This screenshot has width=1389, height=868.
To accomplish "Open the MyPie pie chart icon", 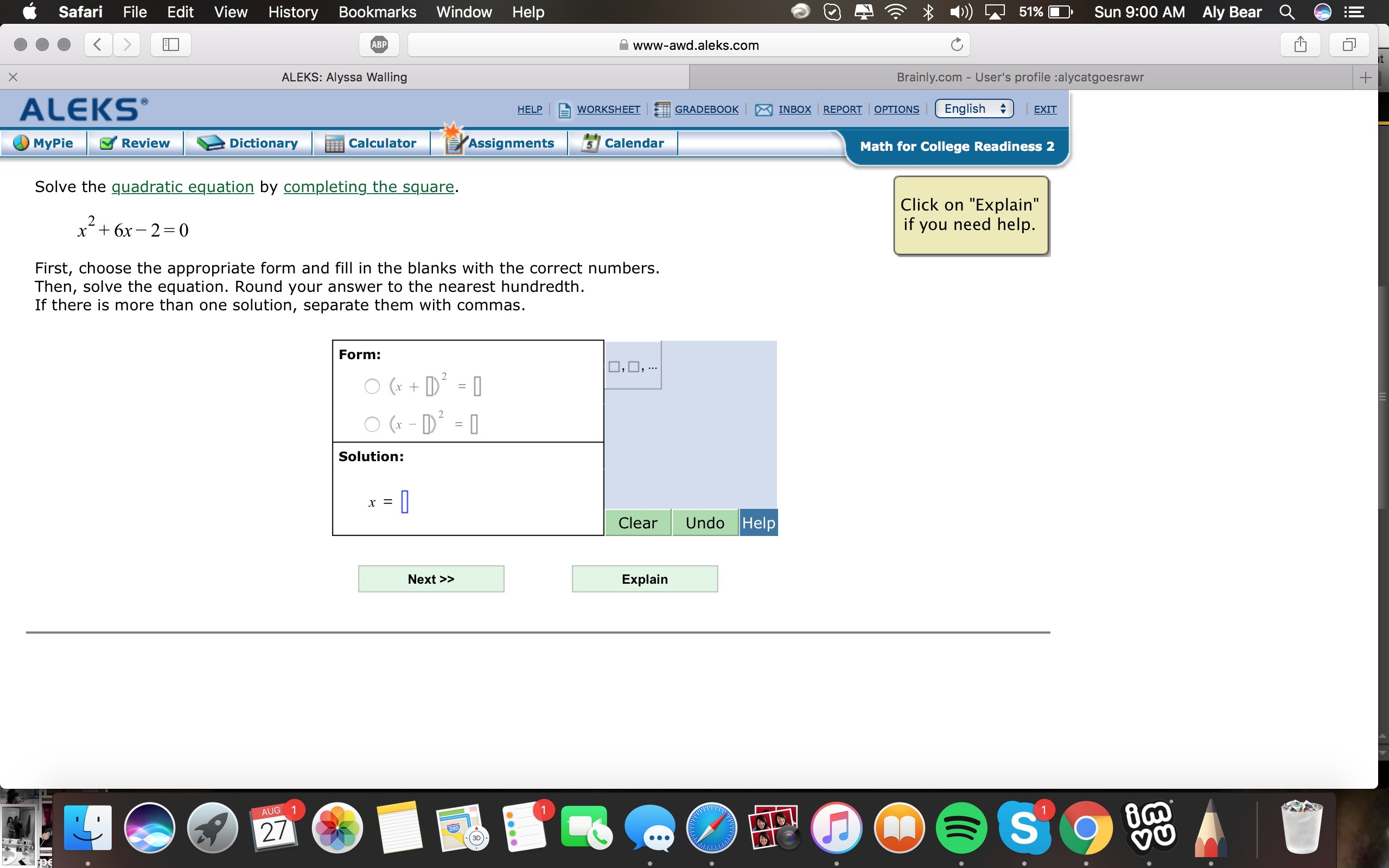I will (x=21, y=143).
